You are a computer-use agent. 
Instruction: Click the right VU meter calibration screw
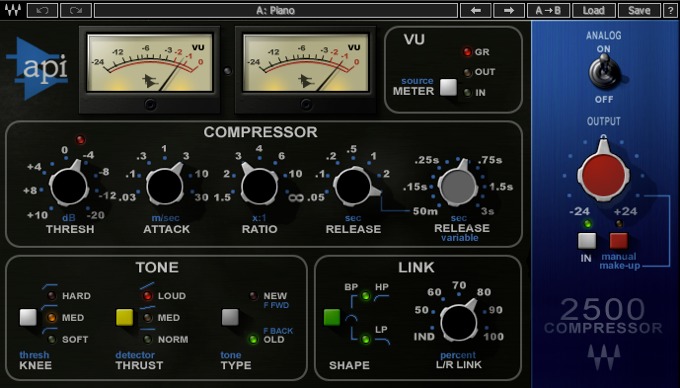[x=306, y=104]
